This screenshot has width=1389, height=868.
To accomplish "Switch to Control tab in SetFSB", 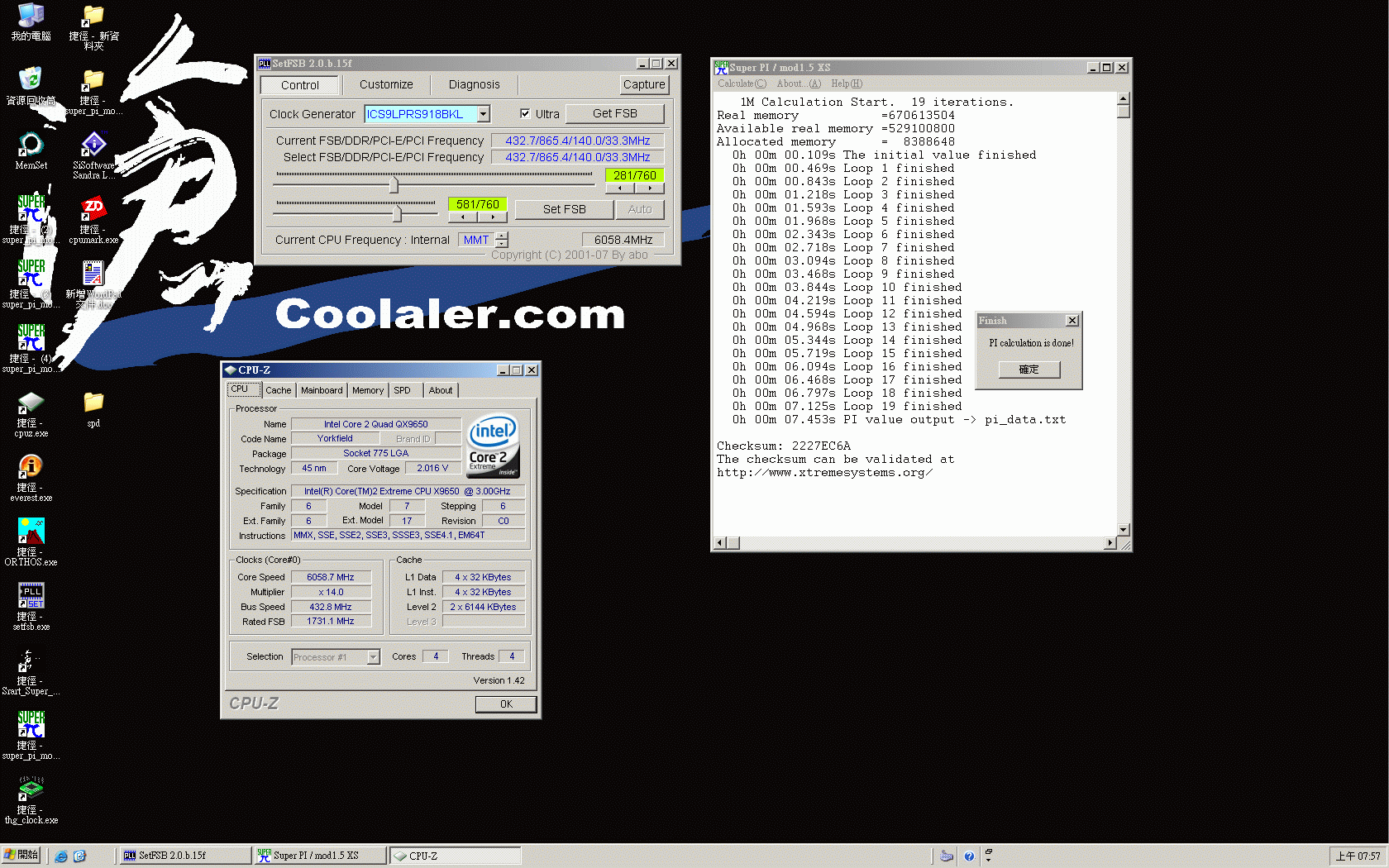I will pyautogui.click(x=299, y=84).
